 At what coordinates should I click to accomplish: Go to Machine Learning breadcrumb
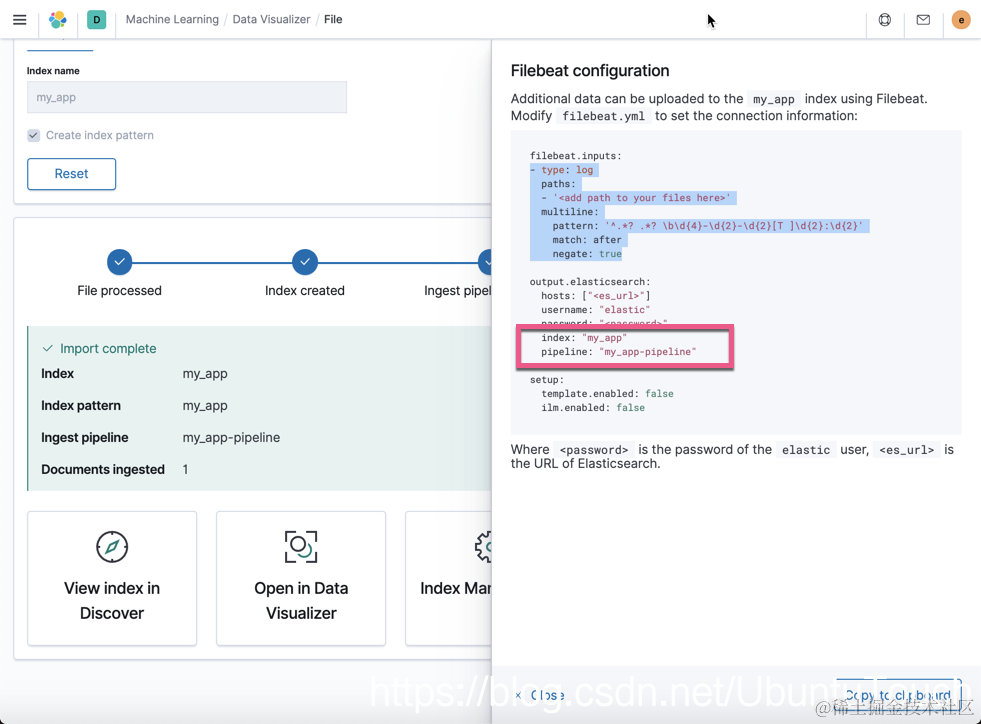[172, 19]
